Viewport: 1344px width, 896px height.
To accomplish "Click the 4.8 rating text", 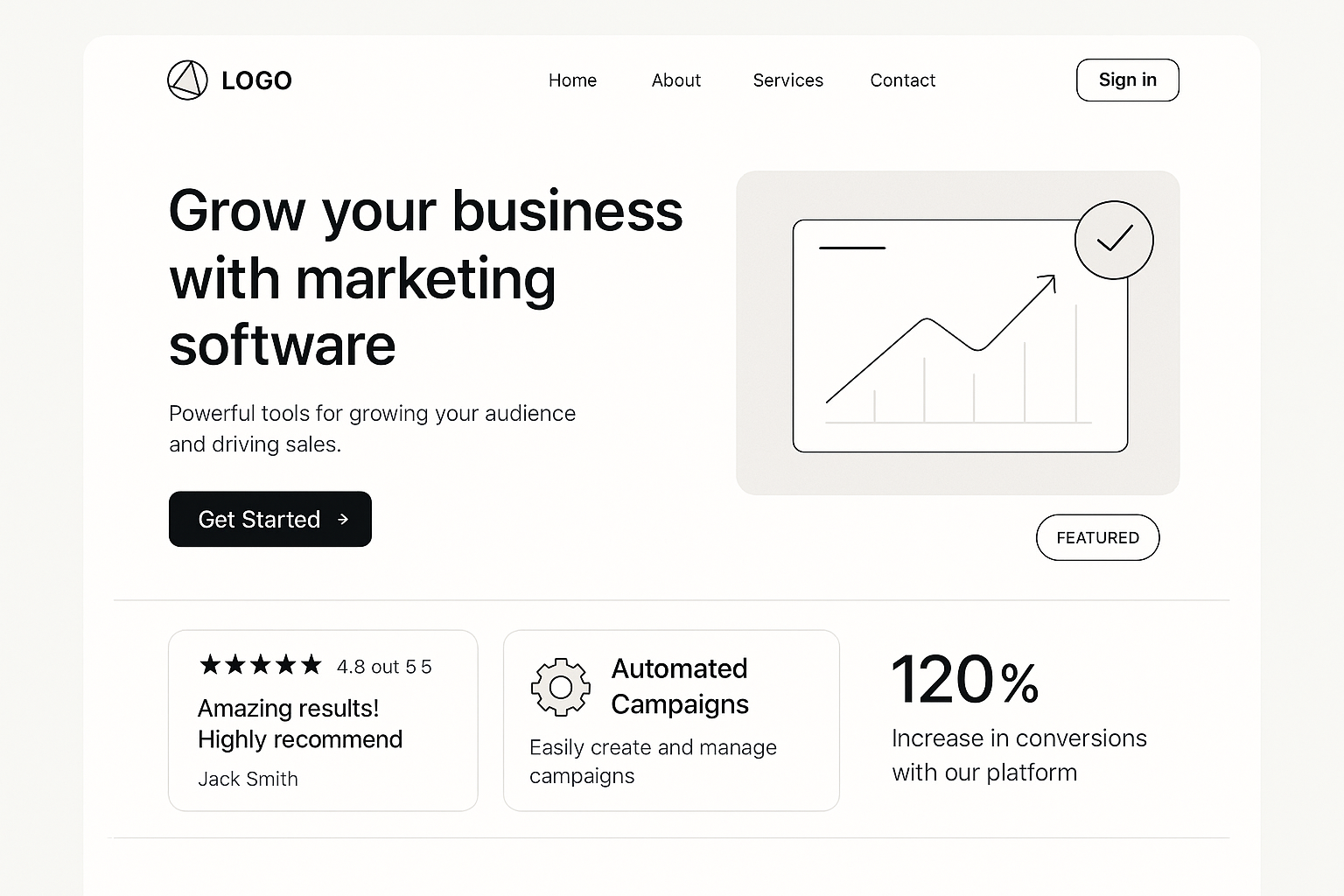I will (384, 667).
